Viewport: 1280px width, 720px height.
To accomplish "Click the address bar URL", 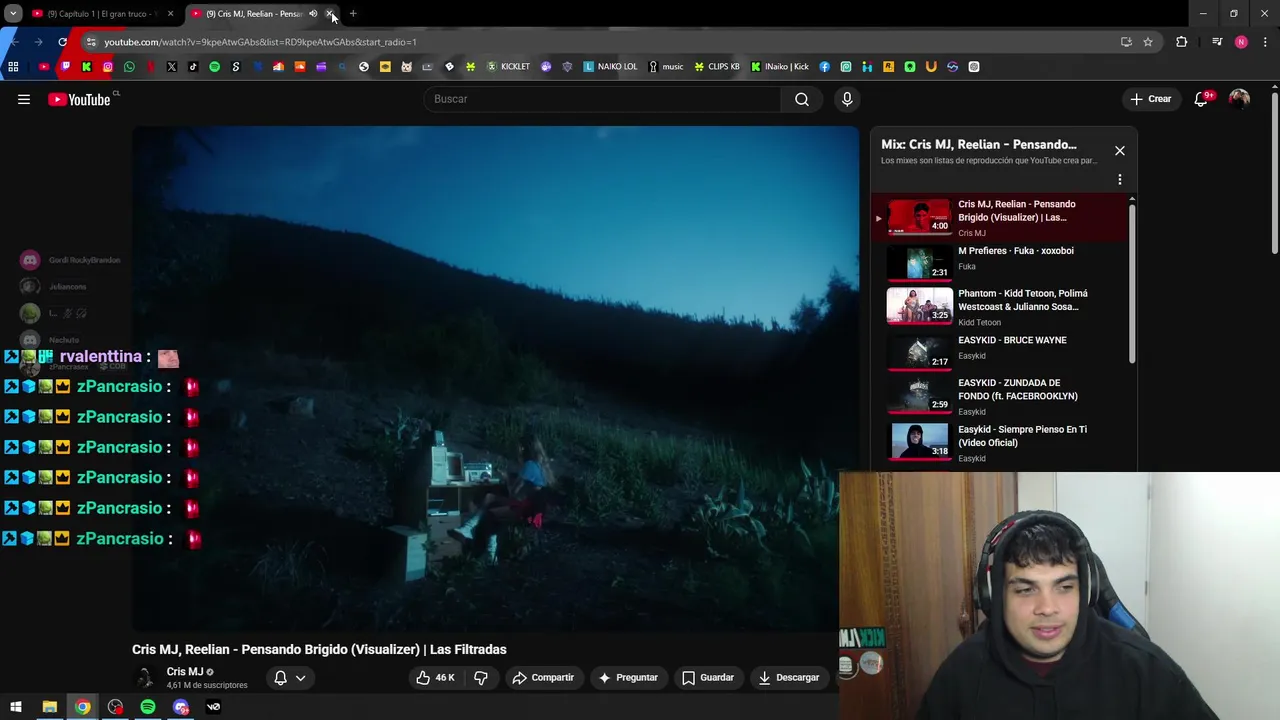I will tap(260, 42).
